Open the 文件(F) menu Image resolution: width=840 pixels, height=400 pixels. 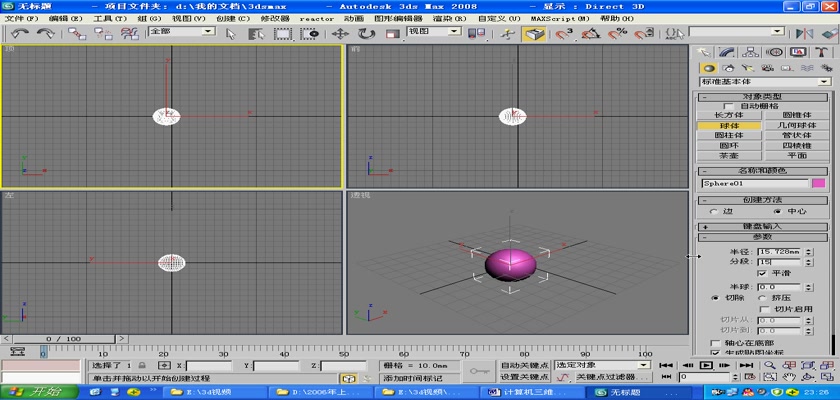click(21, 18)
